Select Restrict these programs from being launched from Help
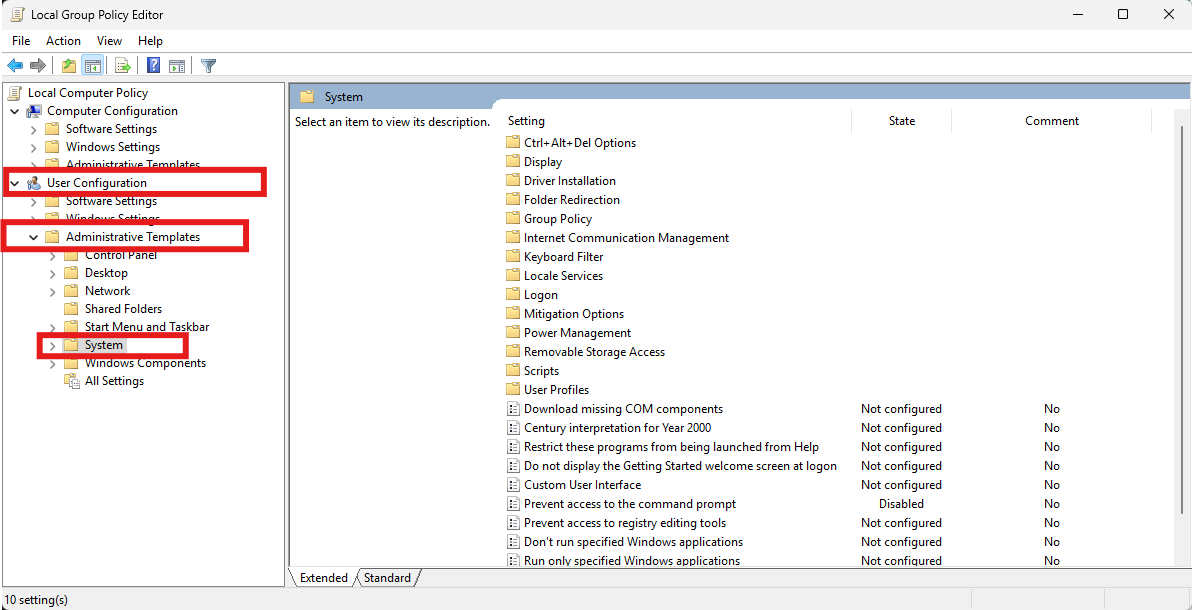This screenshot has height=610, width=1192. pos(671,446)
